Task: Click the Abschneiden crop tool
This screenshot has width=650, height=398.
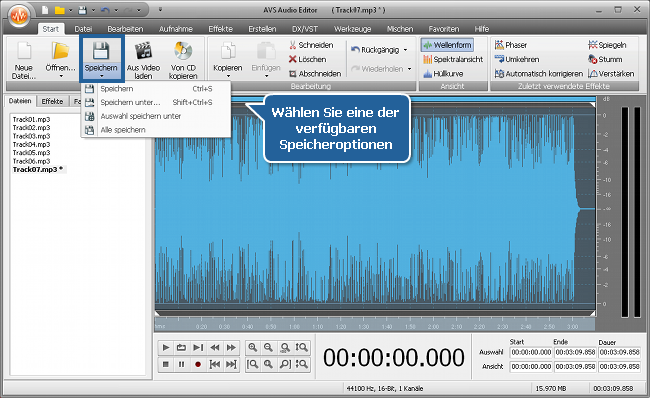Action: [x=315, y=74]
